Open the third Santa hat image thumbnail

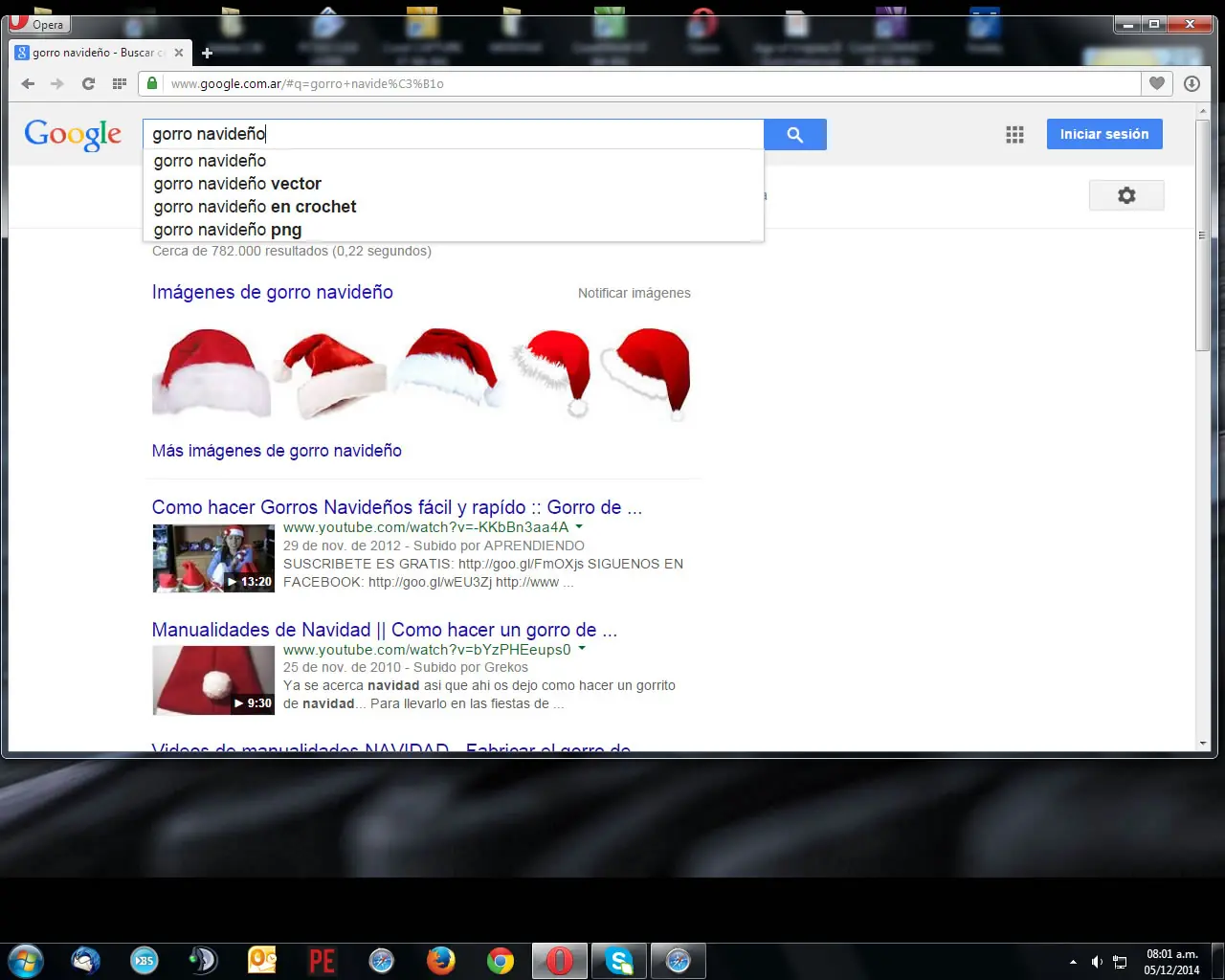point(447,373)
